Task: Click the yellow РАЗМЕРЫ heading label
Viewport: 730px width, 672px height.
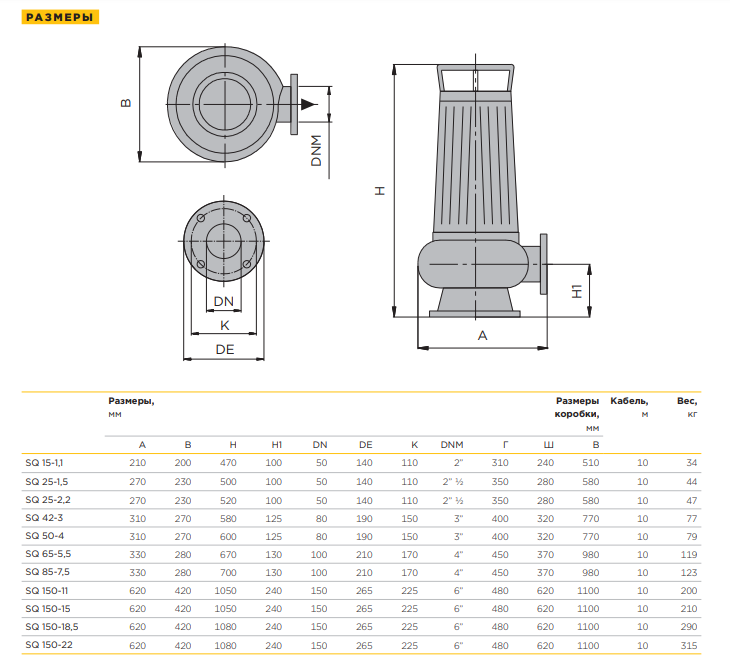Action: pos(60,17)
